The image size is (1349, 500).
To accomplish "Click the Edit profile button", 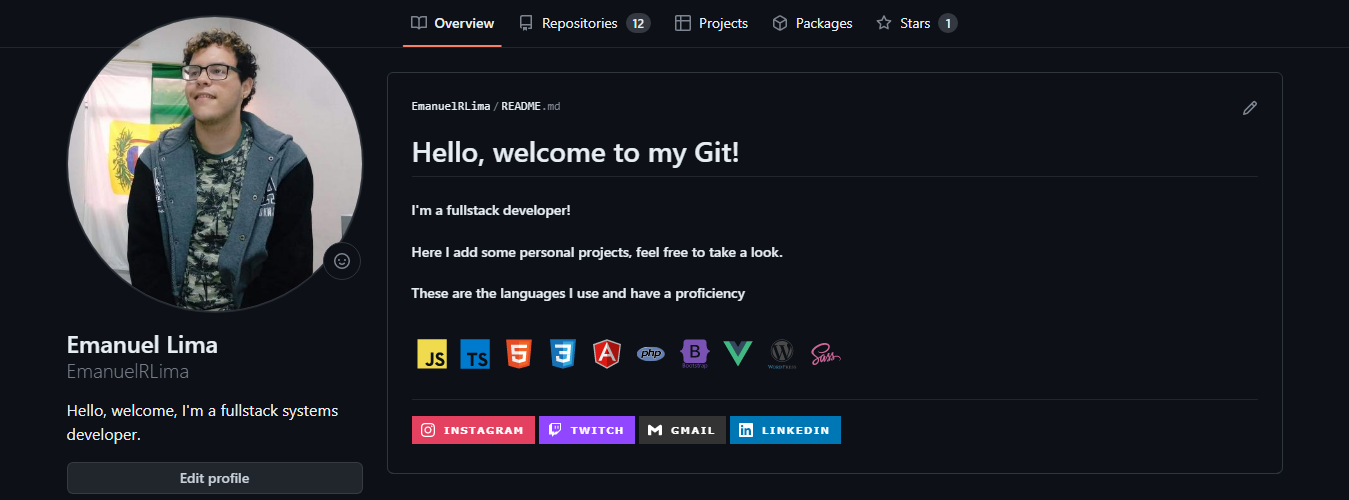I will tap(215, 478).
